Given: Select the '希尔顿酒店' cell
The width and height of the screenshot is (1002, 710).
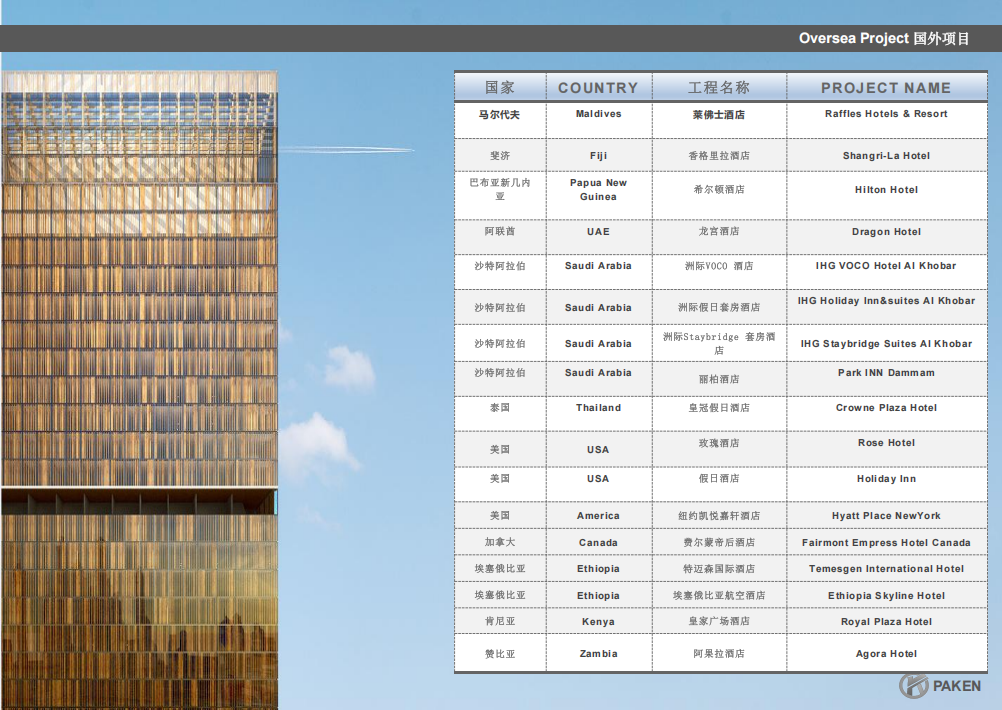Looking at the screenshot, I should click(x=719, y=195).
